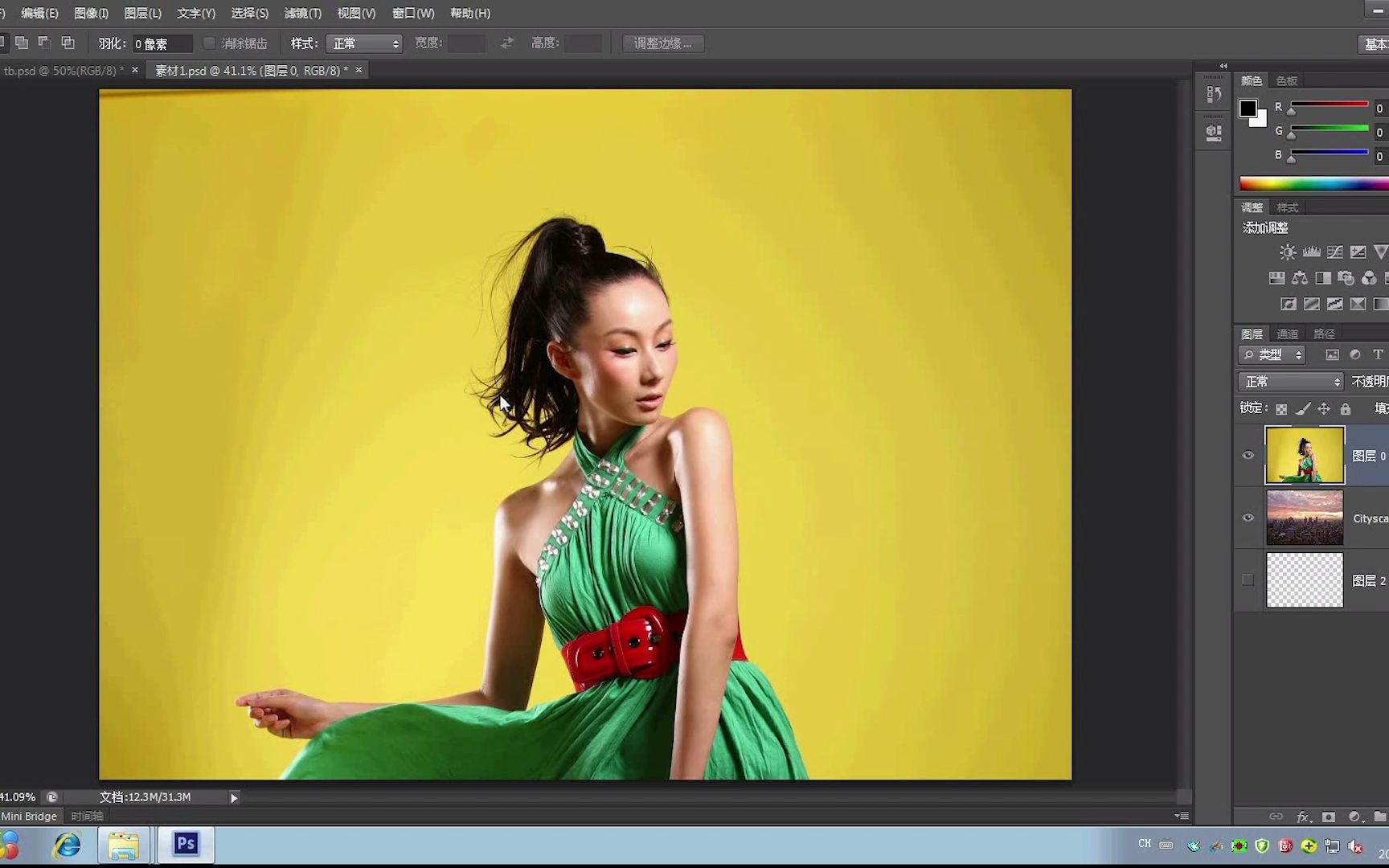Expand the status bar info arrow
This screenshot has height=868, width=1389.
234,797
